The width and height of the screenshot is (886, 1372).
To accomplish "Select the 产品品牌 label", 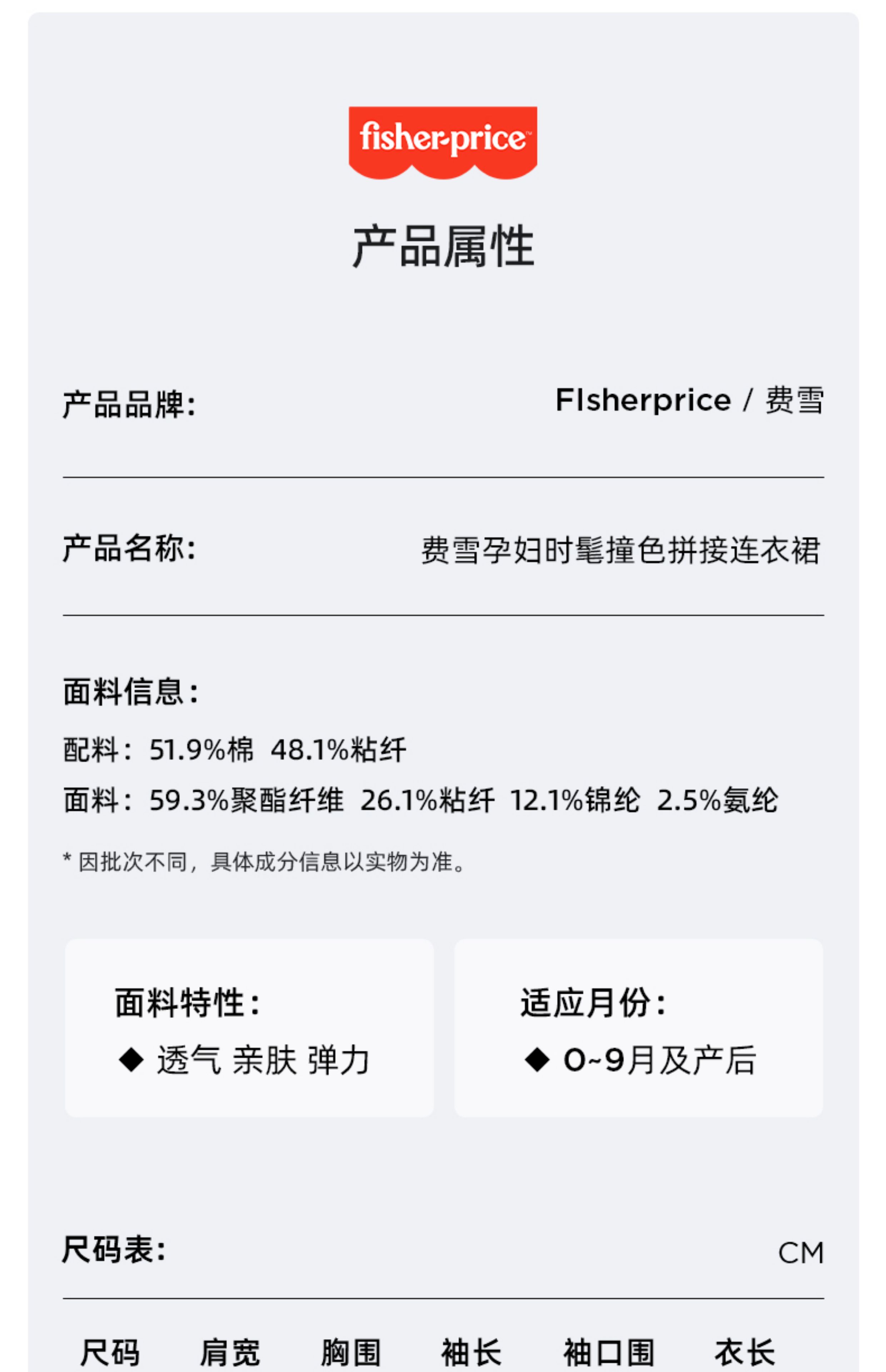I will click(129, 404).
